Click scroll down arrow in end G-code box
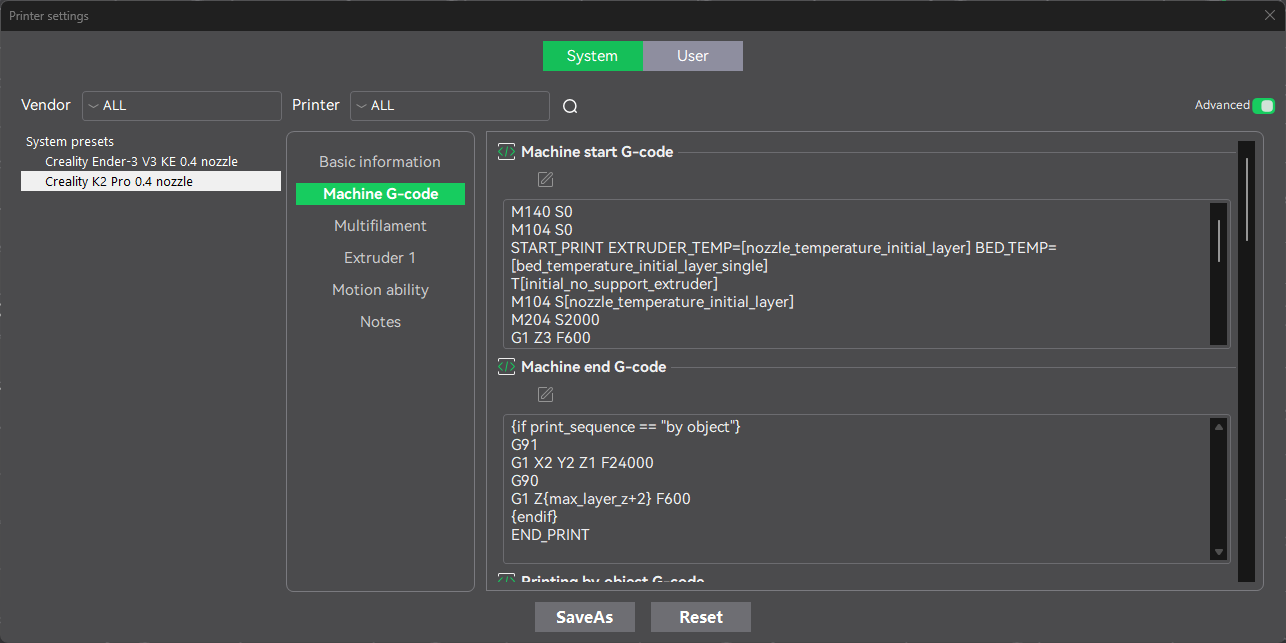The width and height of the screenshot is (1286, 643). pyautogui.click(x=1218, y=552)
